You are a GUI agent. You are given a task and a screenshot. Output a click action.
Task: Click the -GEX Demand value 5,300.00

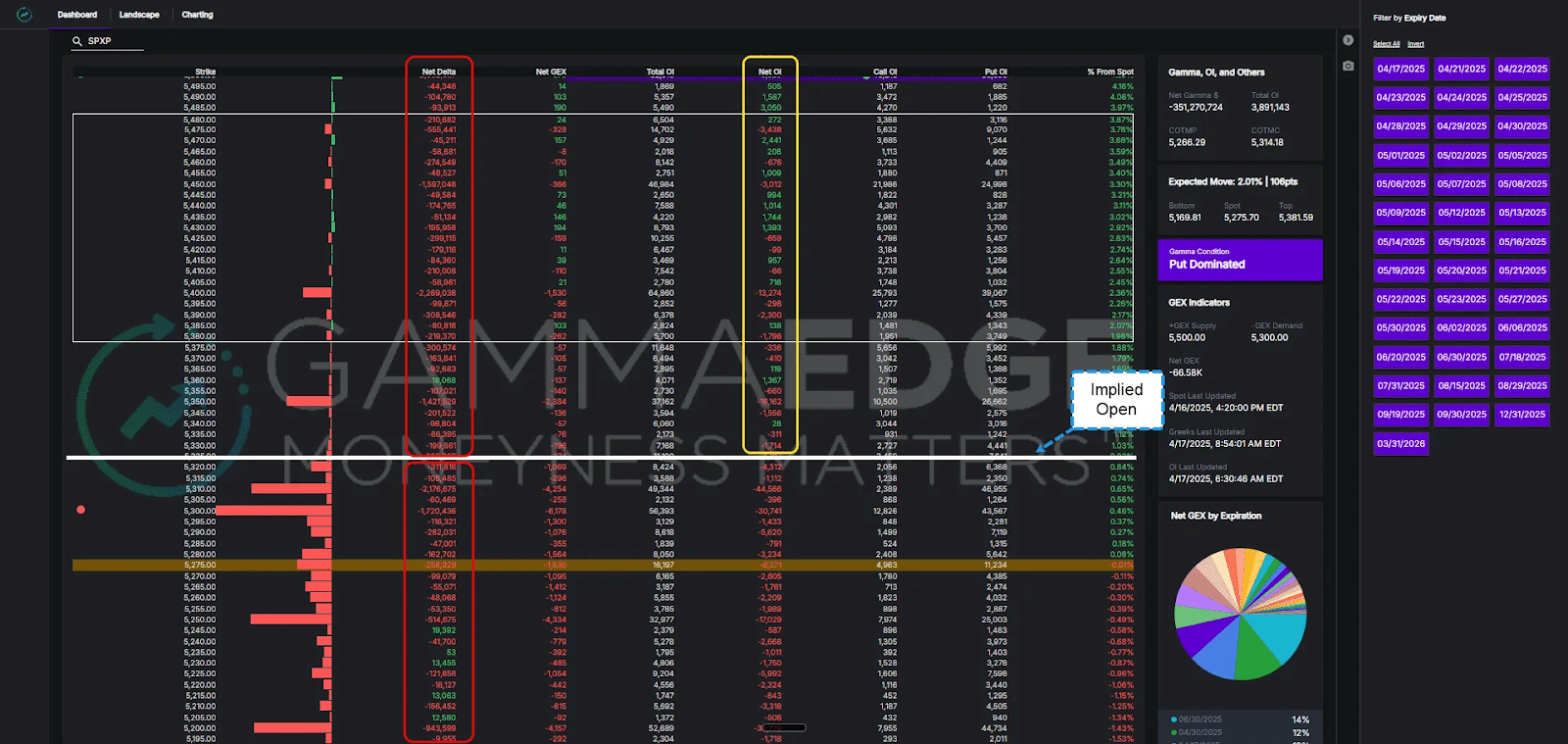pyautogui.click(x=1269, y=338)
